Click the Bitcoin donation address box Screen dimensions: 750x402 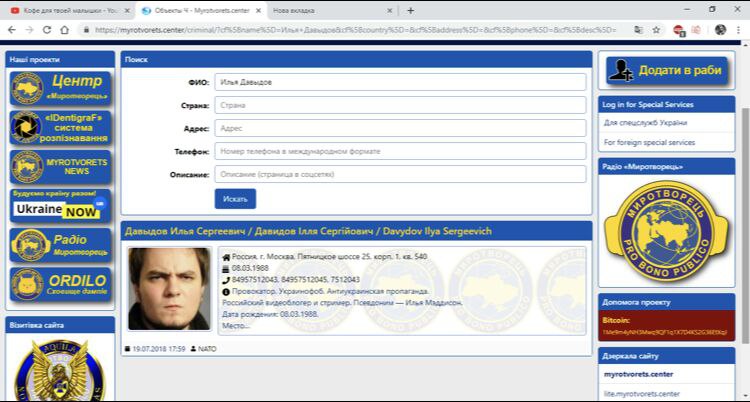[x=667, y=325]
